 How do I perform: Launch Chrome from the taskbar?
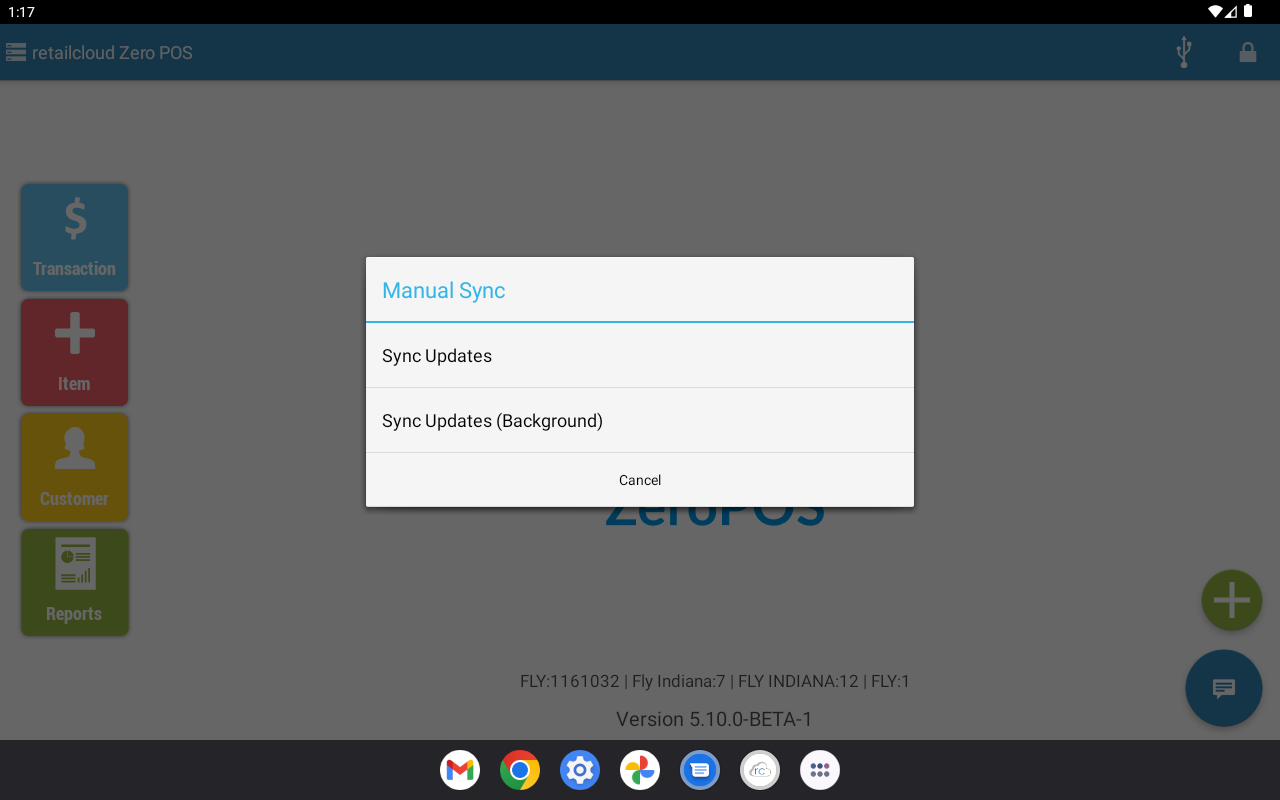520,770
